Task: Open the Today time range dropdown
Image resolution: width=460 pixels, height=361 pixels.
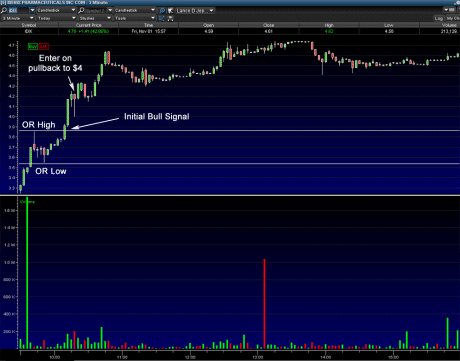Action: [56, 18]
